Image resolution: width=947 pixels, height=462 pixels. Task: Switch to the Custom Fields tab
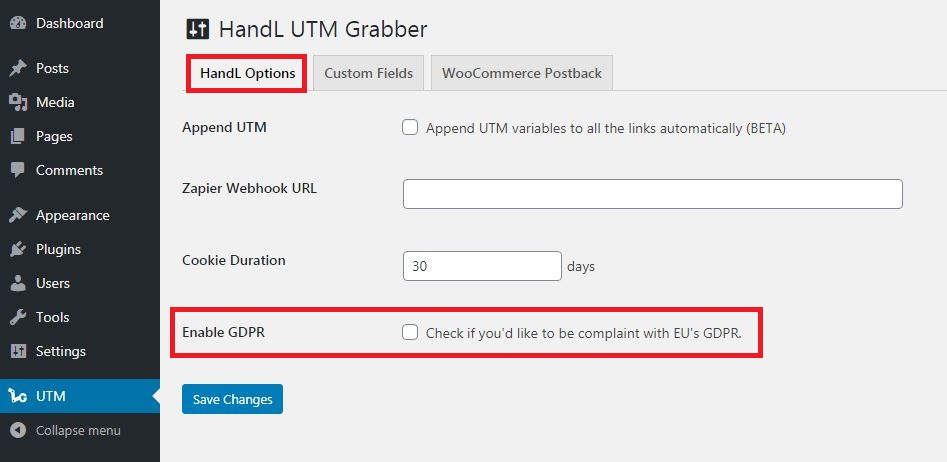click(x=368, y=73)
